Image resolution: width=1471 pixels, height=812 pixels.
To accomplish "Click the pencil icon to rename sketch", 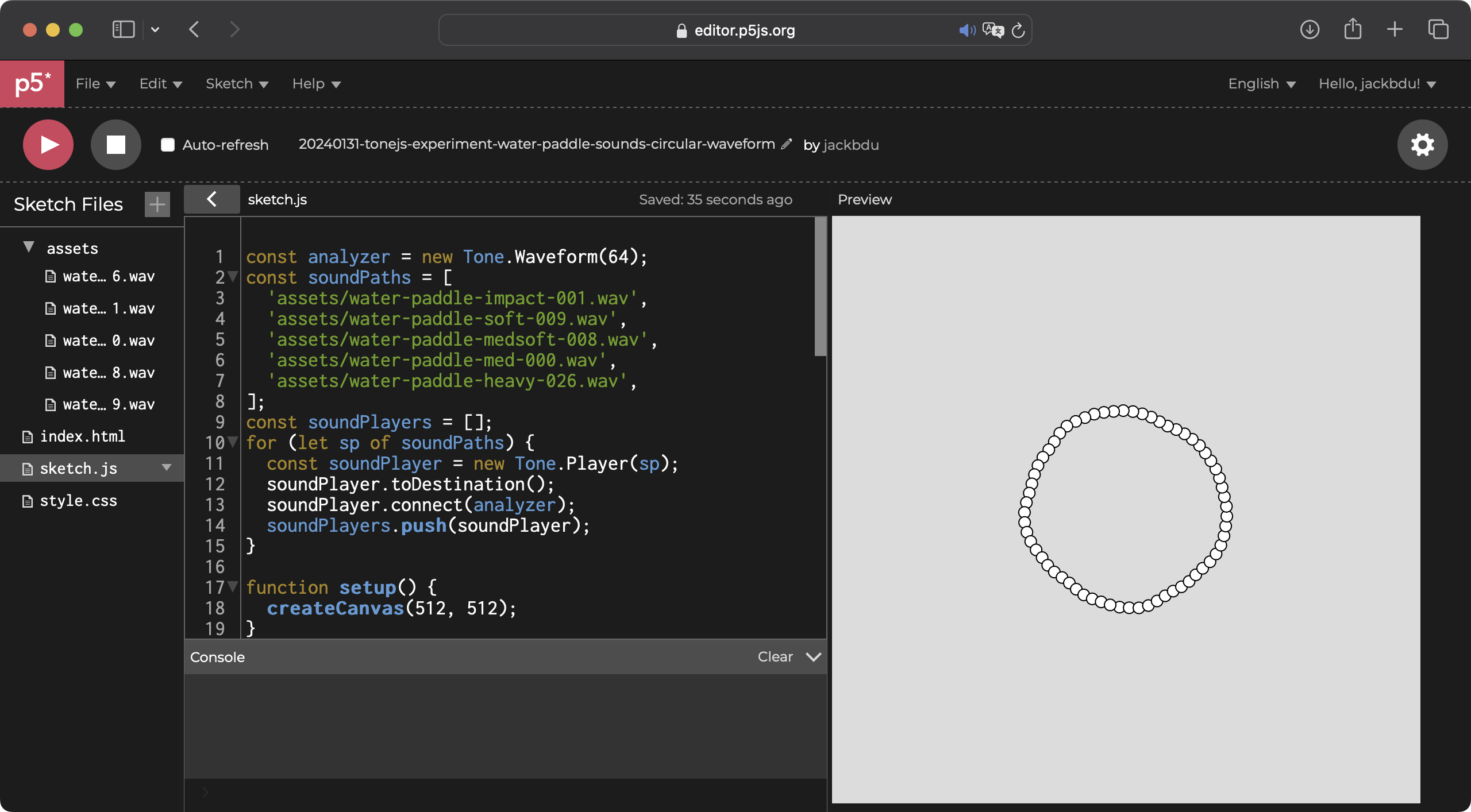I will [x=786, y=144].
